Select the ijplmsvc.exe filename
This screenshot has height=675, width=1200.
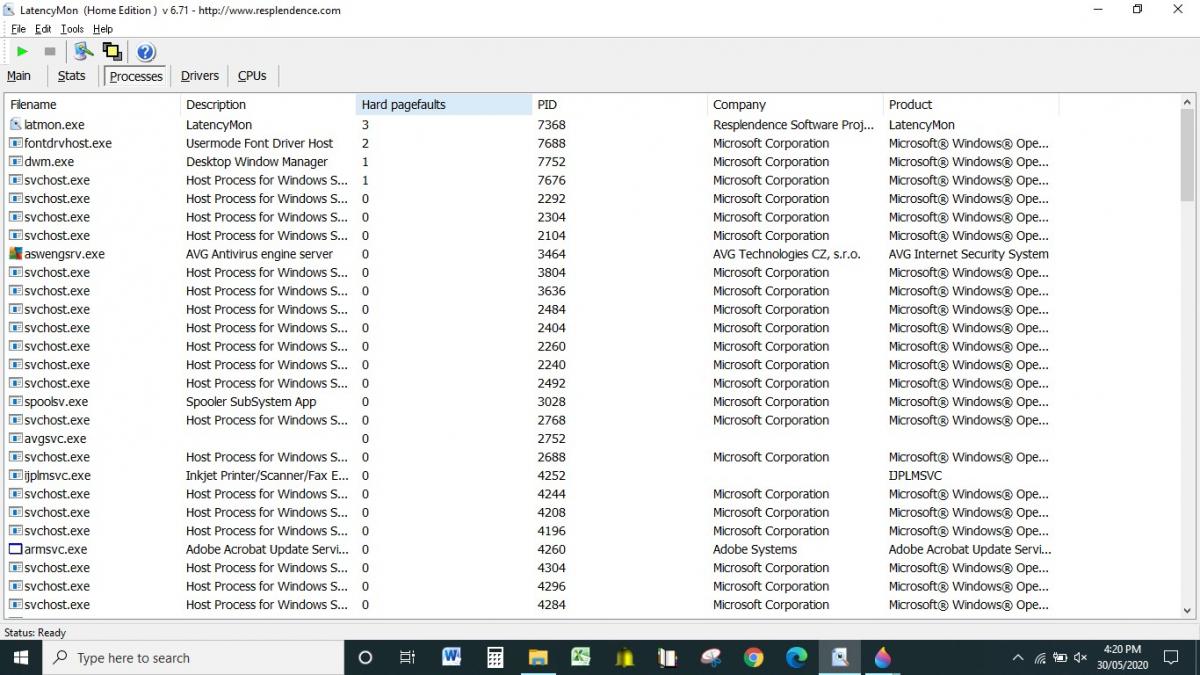(57, 476)
